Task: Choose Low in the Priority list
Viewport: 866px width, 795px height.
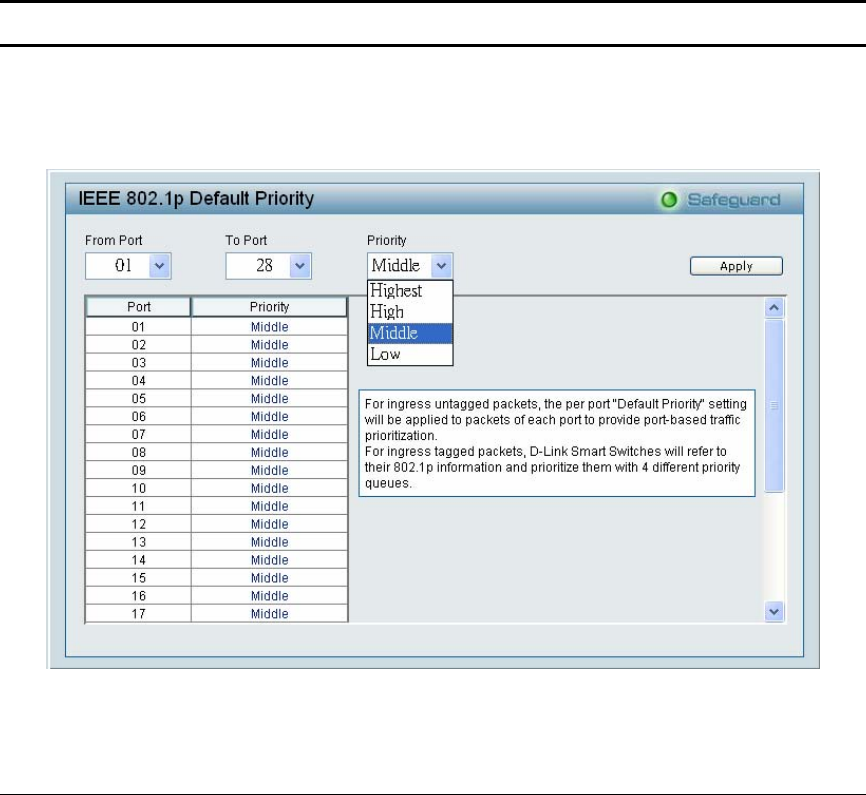Action: (x=410, y=354)
